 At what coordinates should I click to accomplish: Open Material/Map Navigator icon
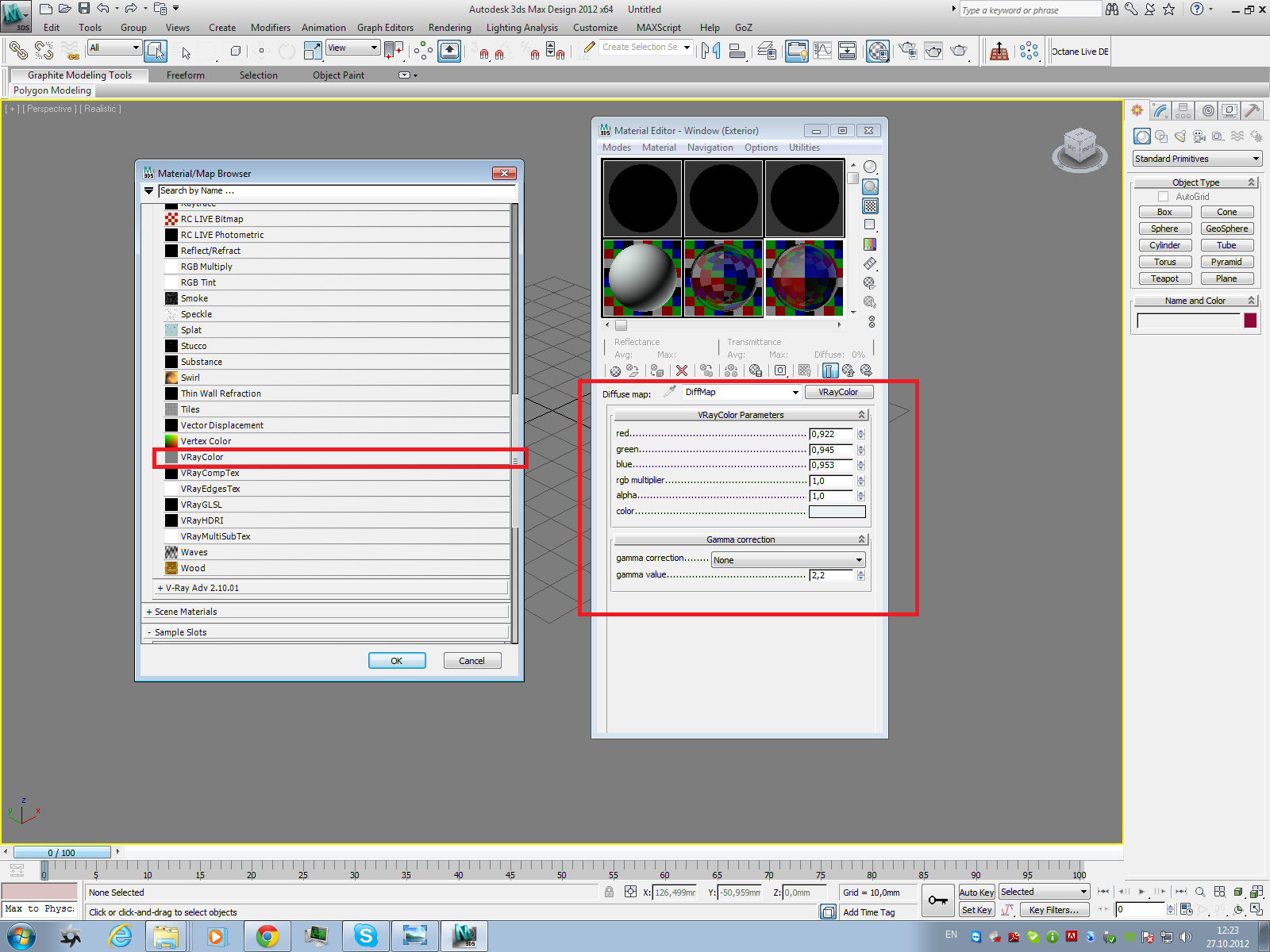[872, 321]
